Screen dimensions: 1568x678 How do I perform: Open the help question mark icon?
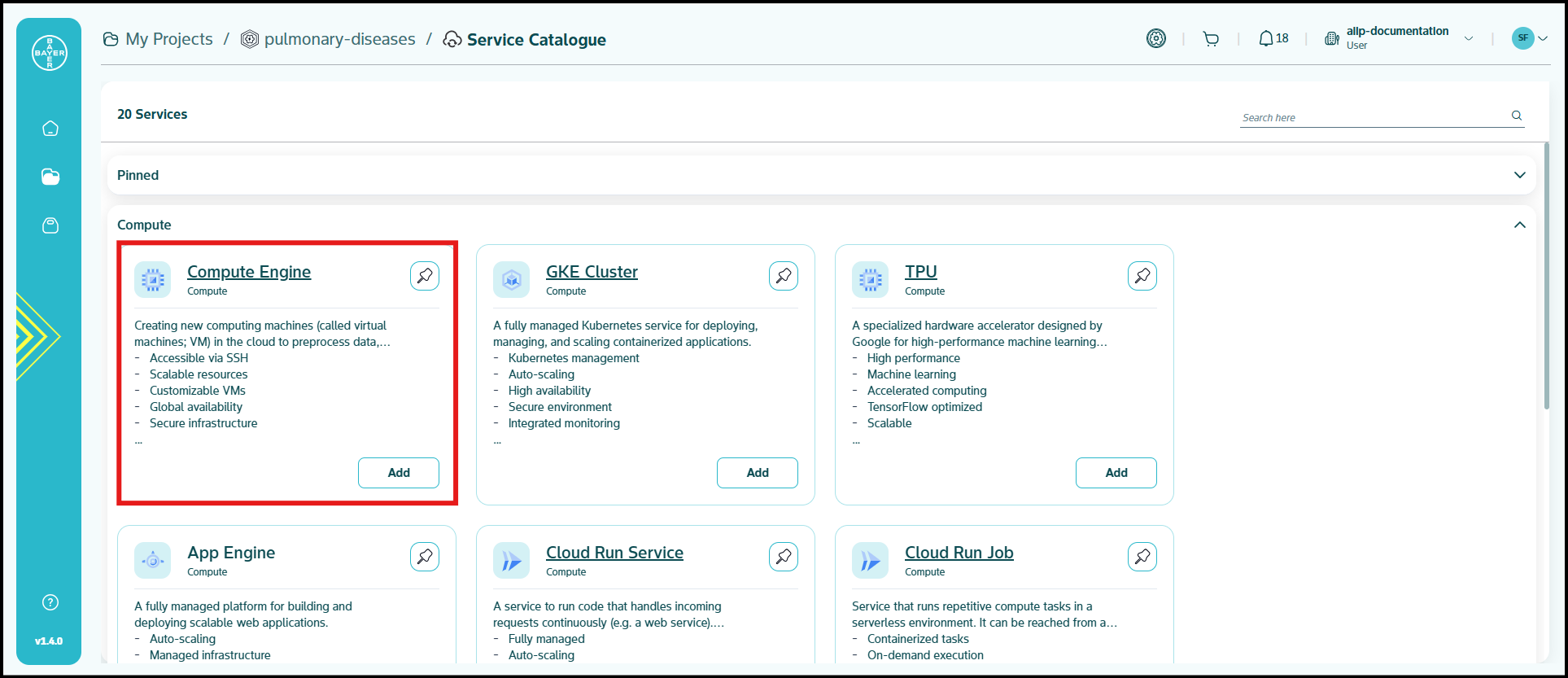(50, 602)
